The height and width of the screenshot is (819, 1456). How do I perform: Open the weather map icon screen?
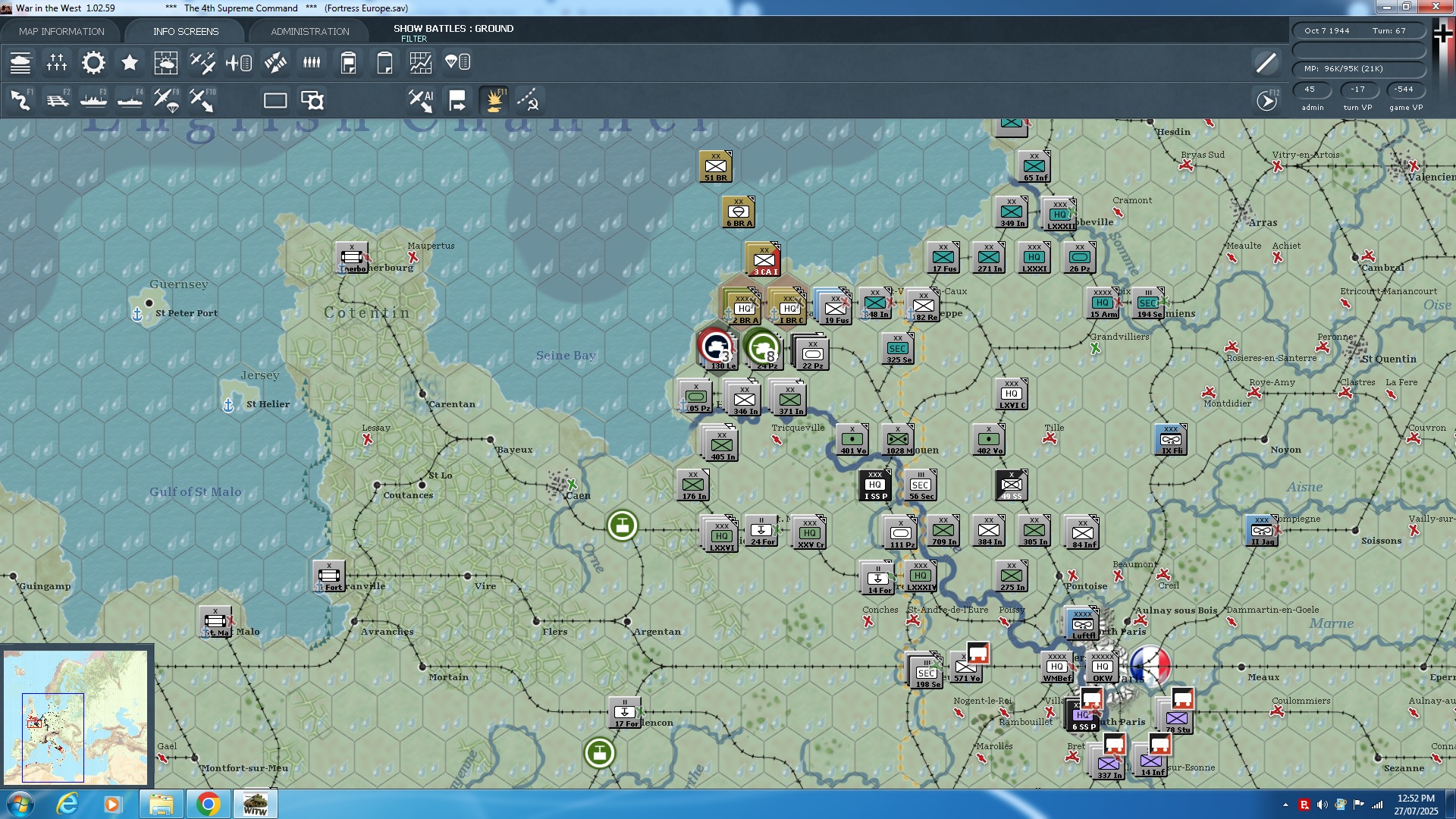pyautogui.click(x=166, y=62)
